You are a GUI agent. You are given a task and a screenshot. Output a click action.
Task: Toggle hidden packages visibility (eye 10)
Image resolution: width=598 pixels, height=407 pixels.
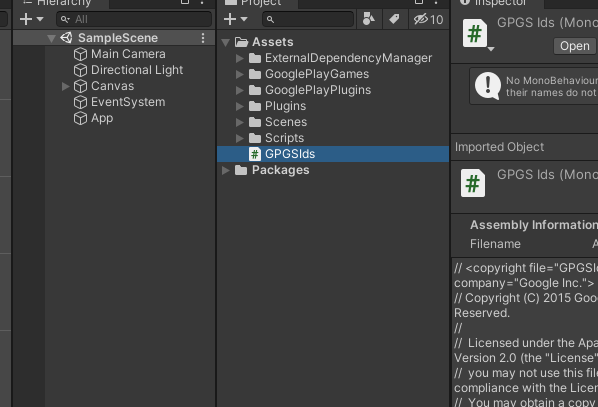428,19
